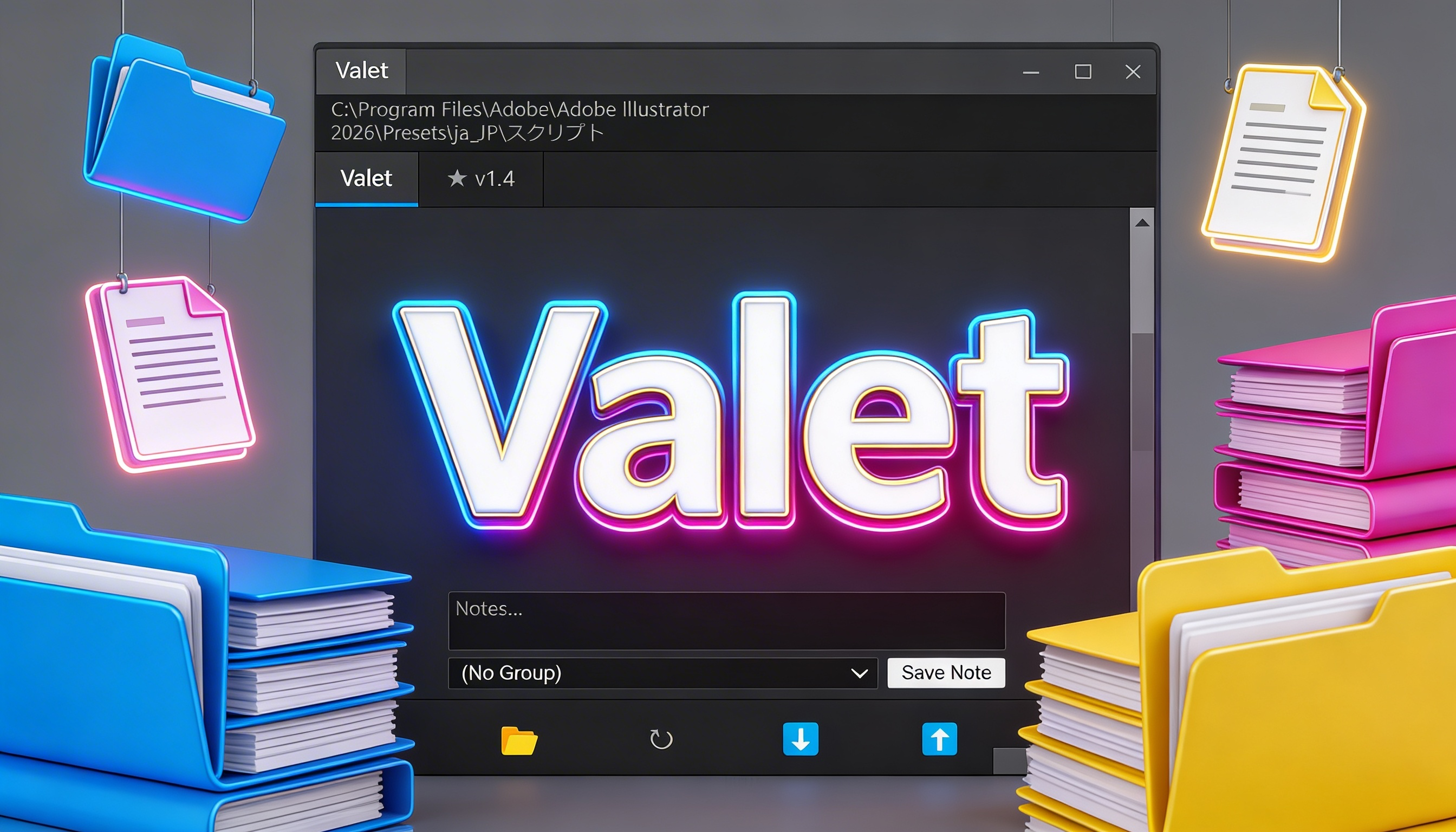
Task: Click the Illustrator scripts folder path text
Action: 519,121
